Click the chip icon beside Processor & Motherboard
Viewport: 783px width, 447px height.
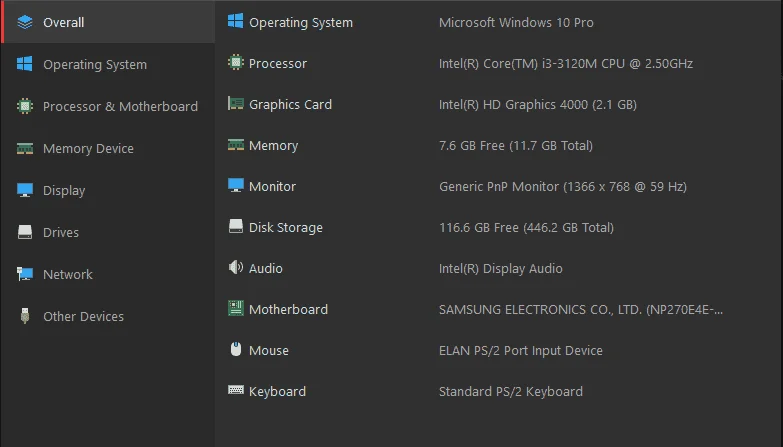click(x=24, y=106)
